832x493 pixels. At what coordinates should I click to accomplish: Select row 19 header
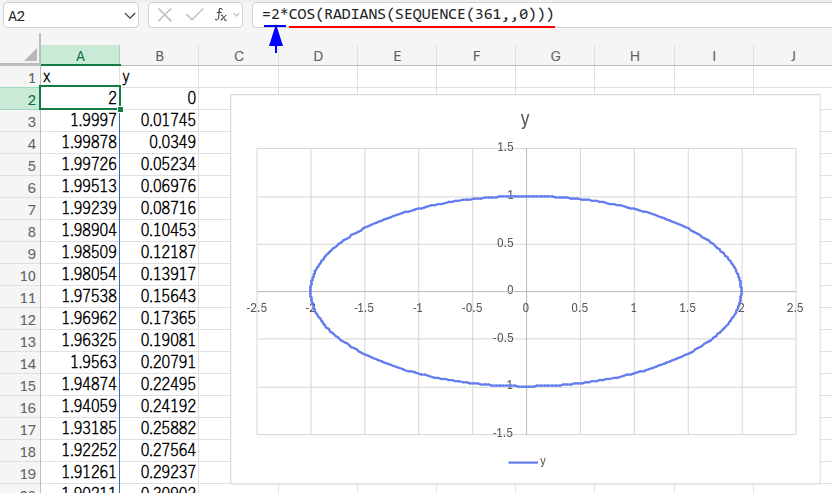pos(20,473)
